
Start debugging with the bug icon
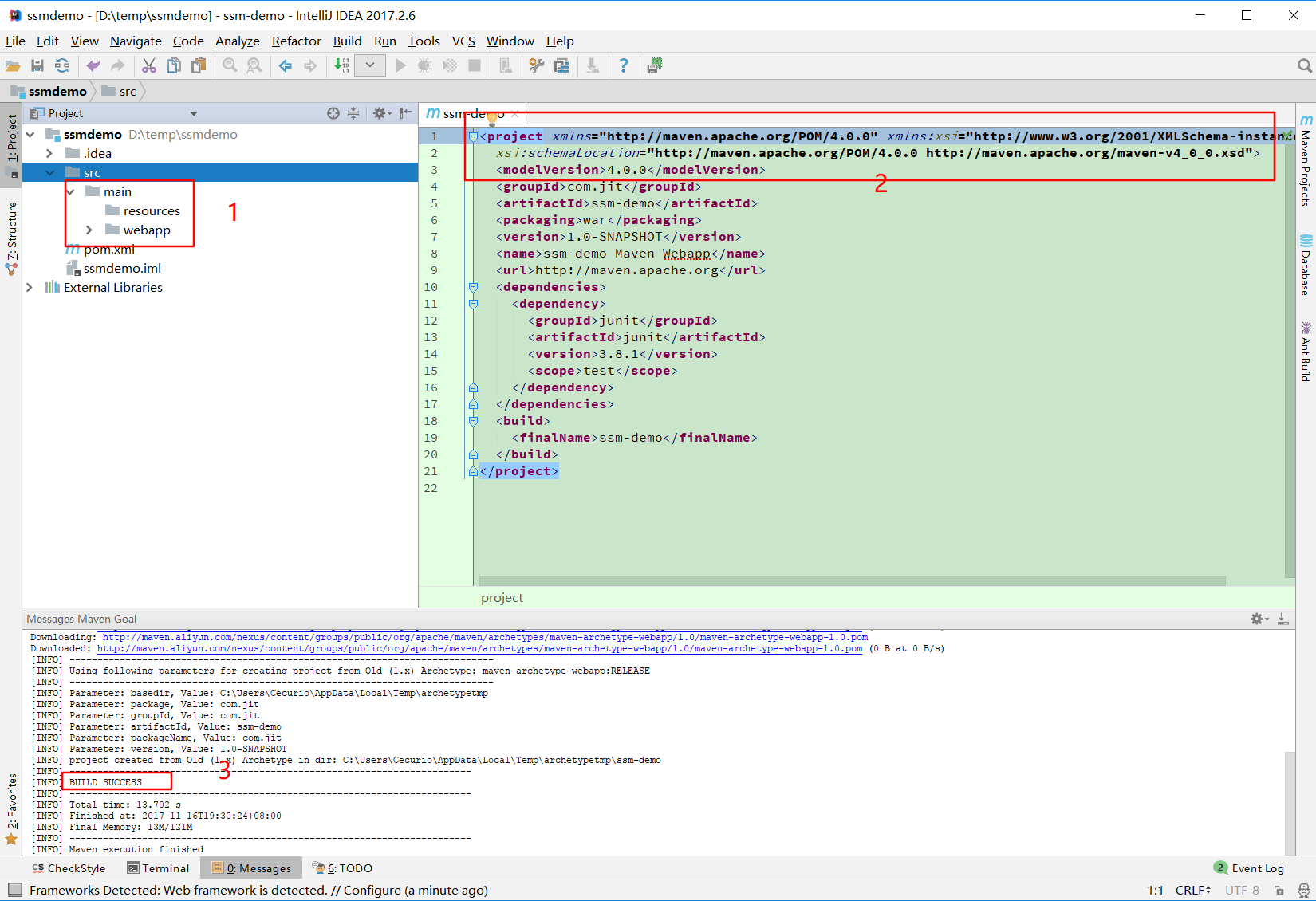(x=425, y=66)
